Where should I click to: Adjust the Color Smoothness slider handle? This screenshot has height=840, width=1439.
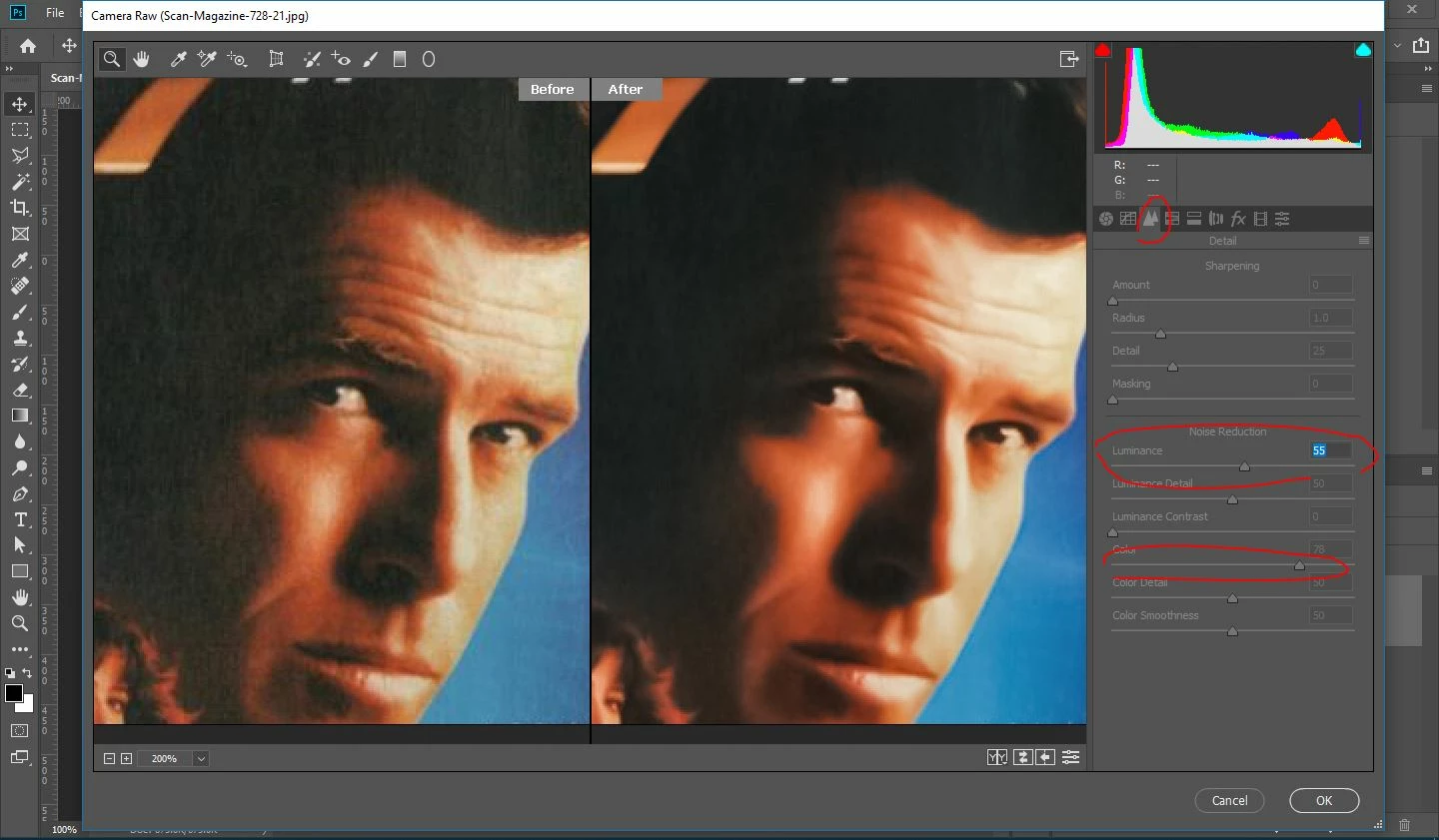click(x=1232, y=631)
